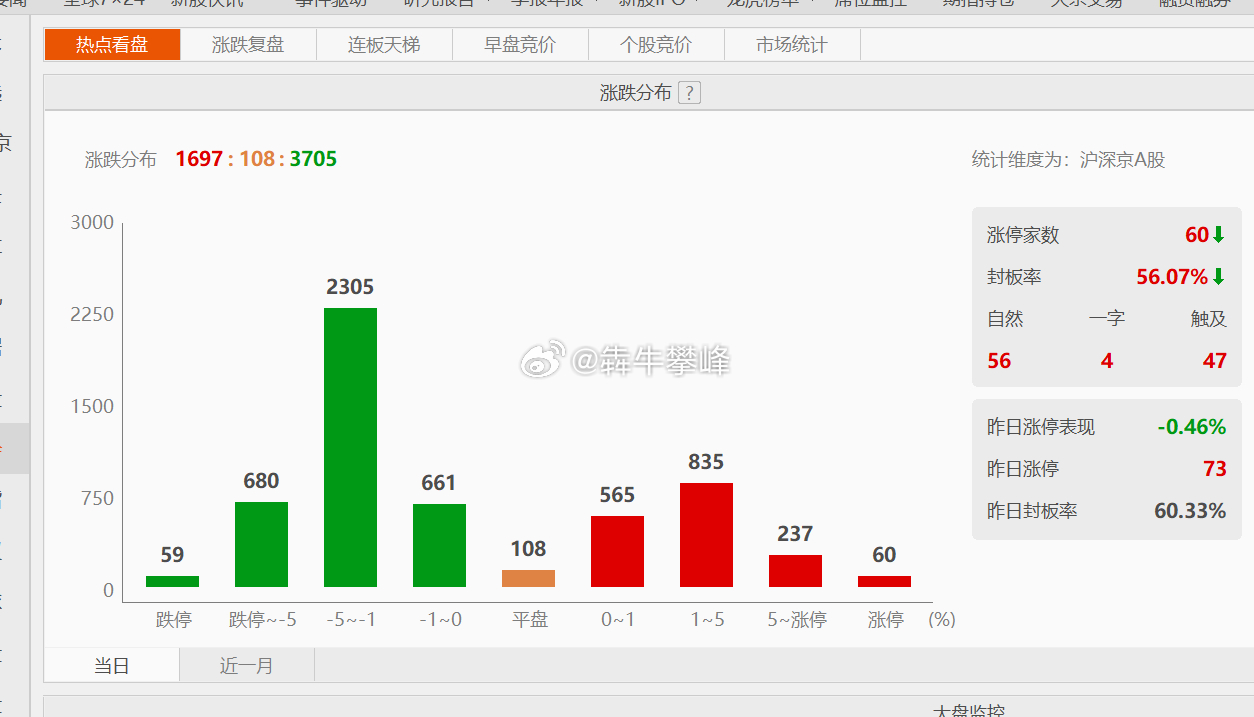The image size is (1254, 717).
Task: Click the 跌停 axis label
Action: pos(173,620)
